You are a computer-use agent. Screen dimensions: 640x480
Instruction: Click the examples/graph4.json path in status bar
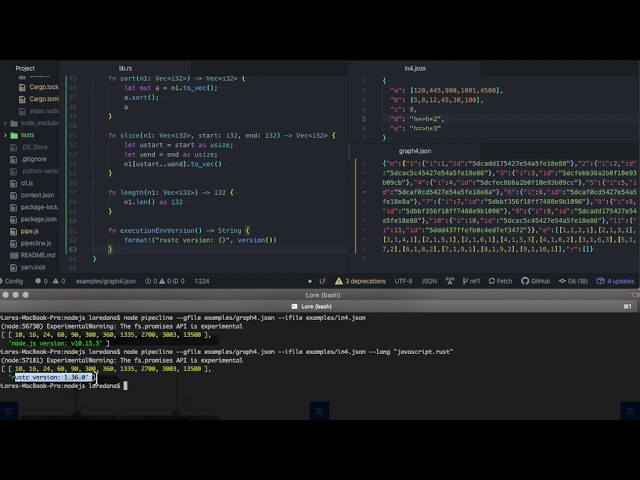click(105, 281)
